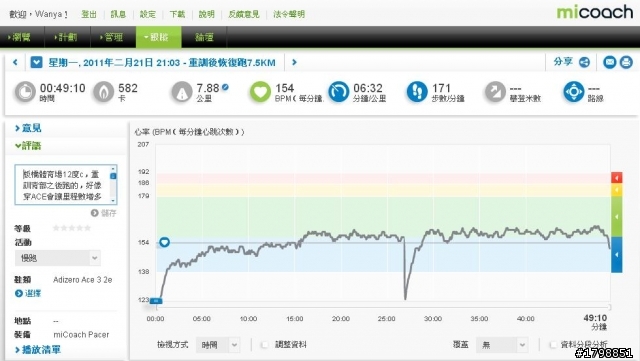This screenshot has width=640, height=361.
Task: Click the 訊息 messages link
Action: coord(118,14)
